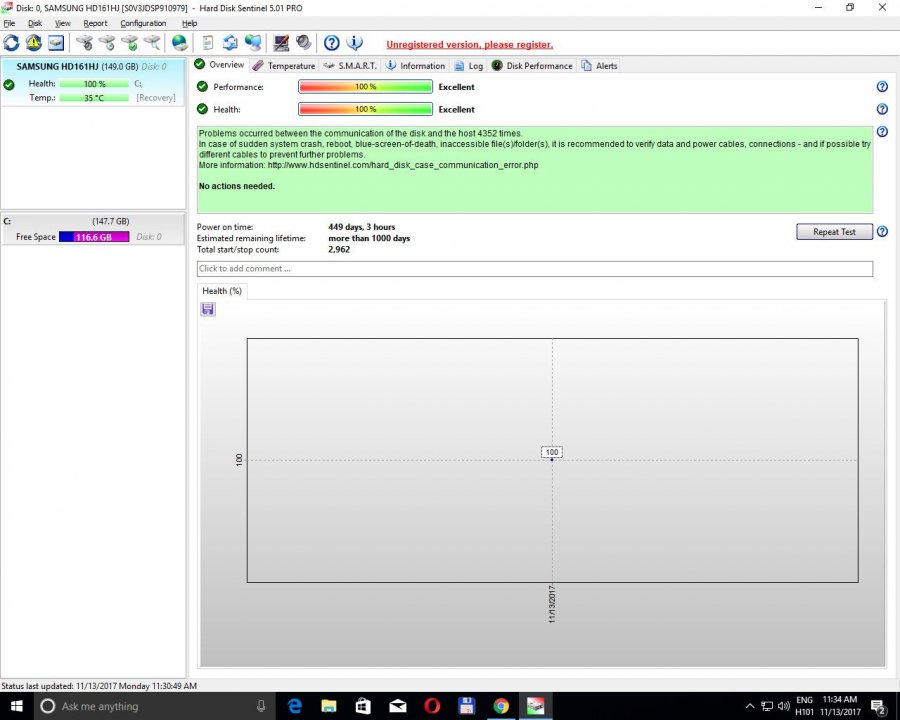
Task: Click the disk drive panel toolbar icon
Action: click(x=56, y=43)
